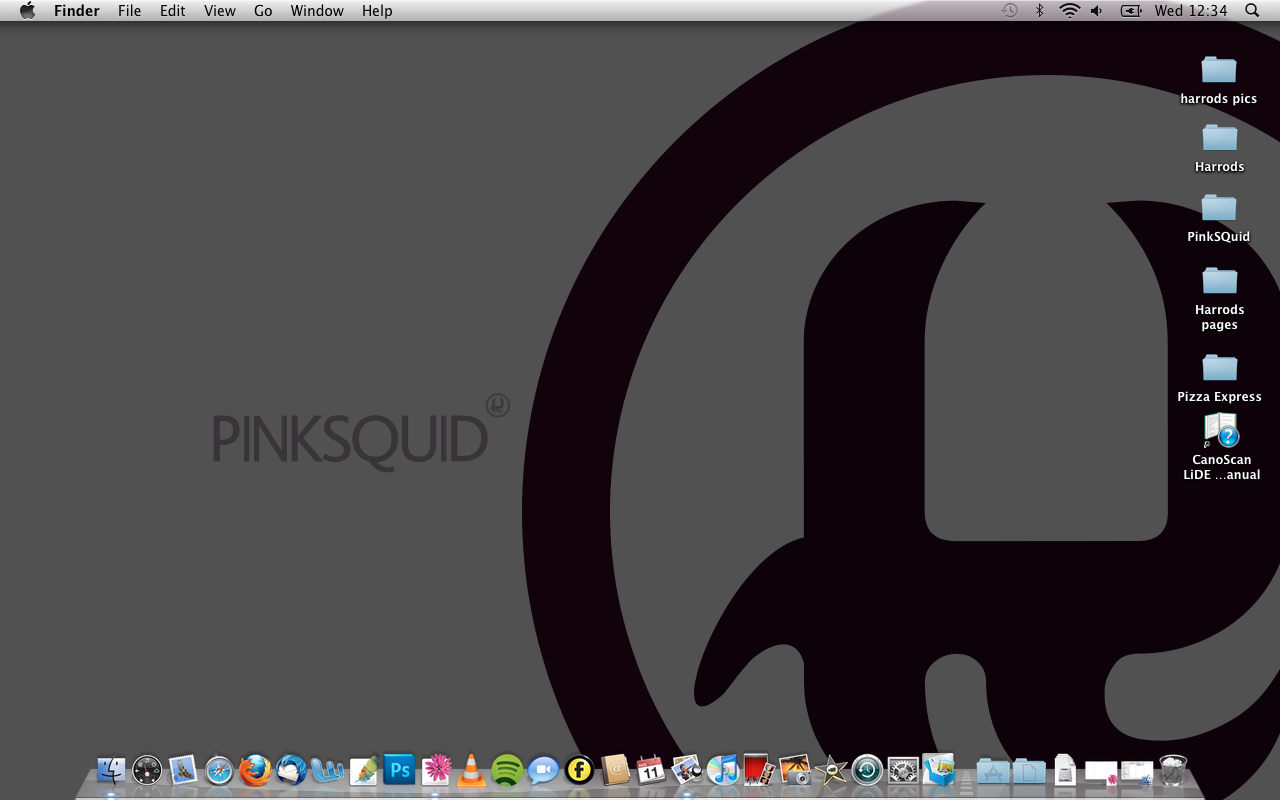Select the PinkSQuid desktop folder
This screenshot has height=800, width=1280.
coord(1218,218)
